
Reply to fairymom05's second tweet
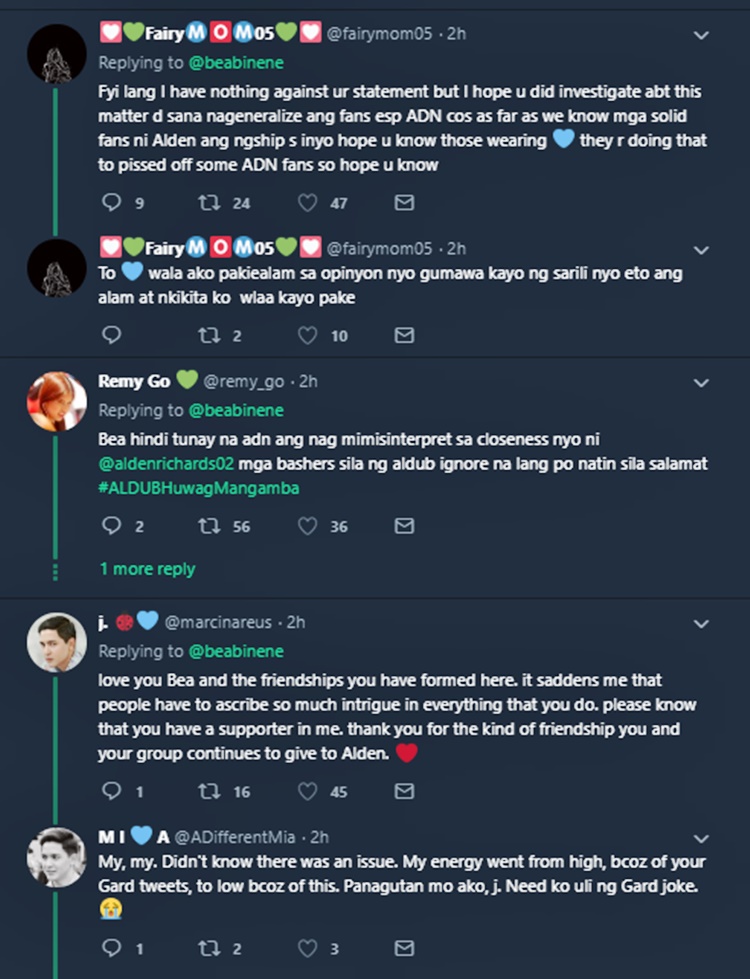coord(111,335)
